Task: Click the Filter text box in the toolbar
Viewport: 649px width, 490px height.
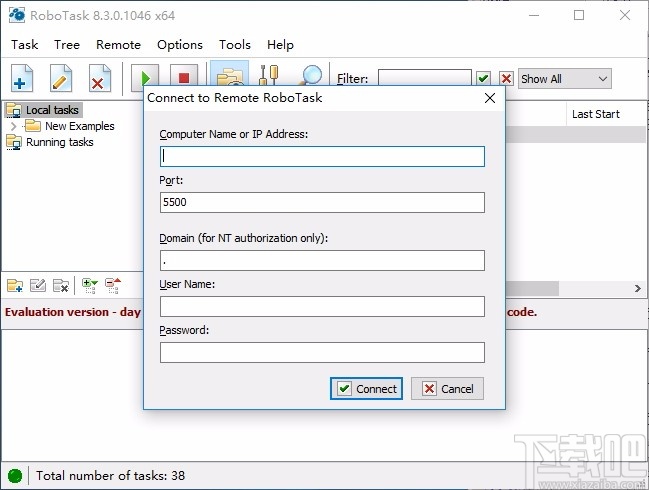Action: pyautogui.click(x=425, y=78)
